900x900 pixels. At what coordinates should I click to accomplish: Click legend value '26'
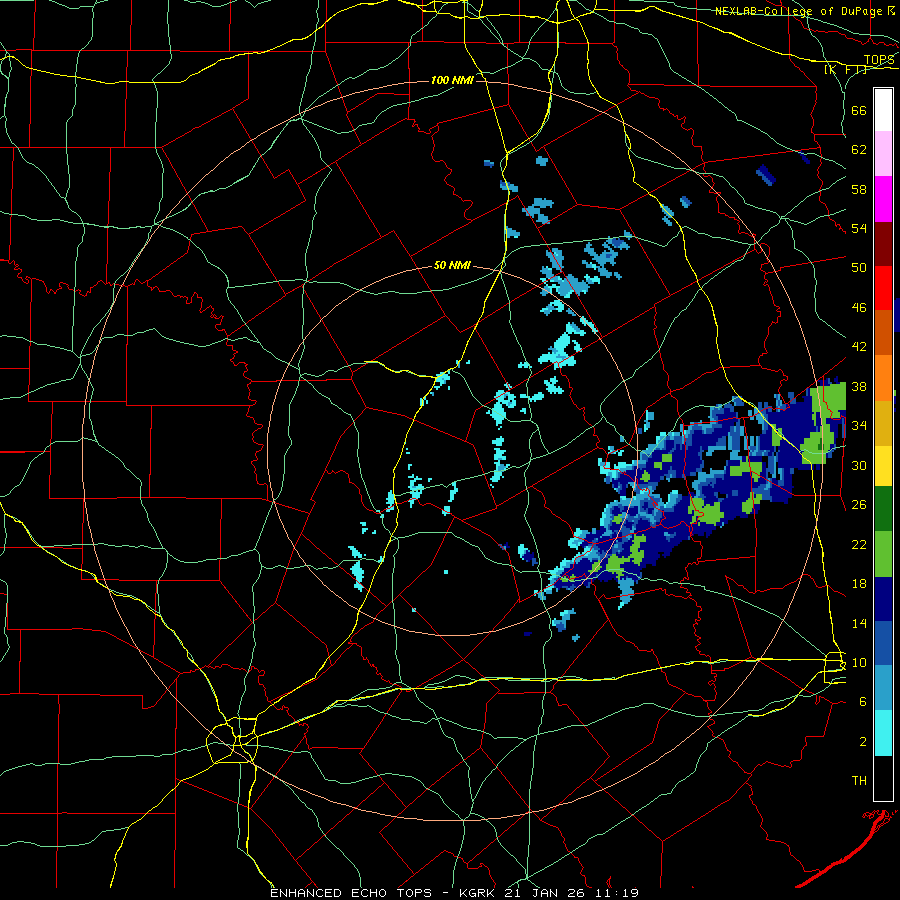point(859,505)
